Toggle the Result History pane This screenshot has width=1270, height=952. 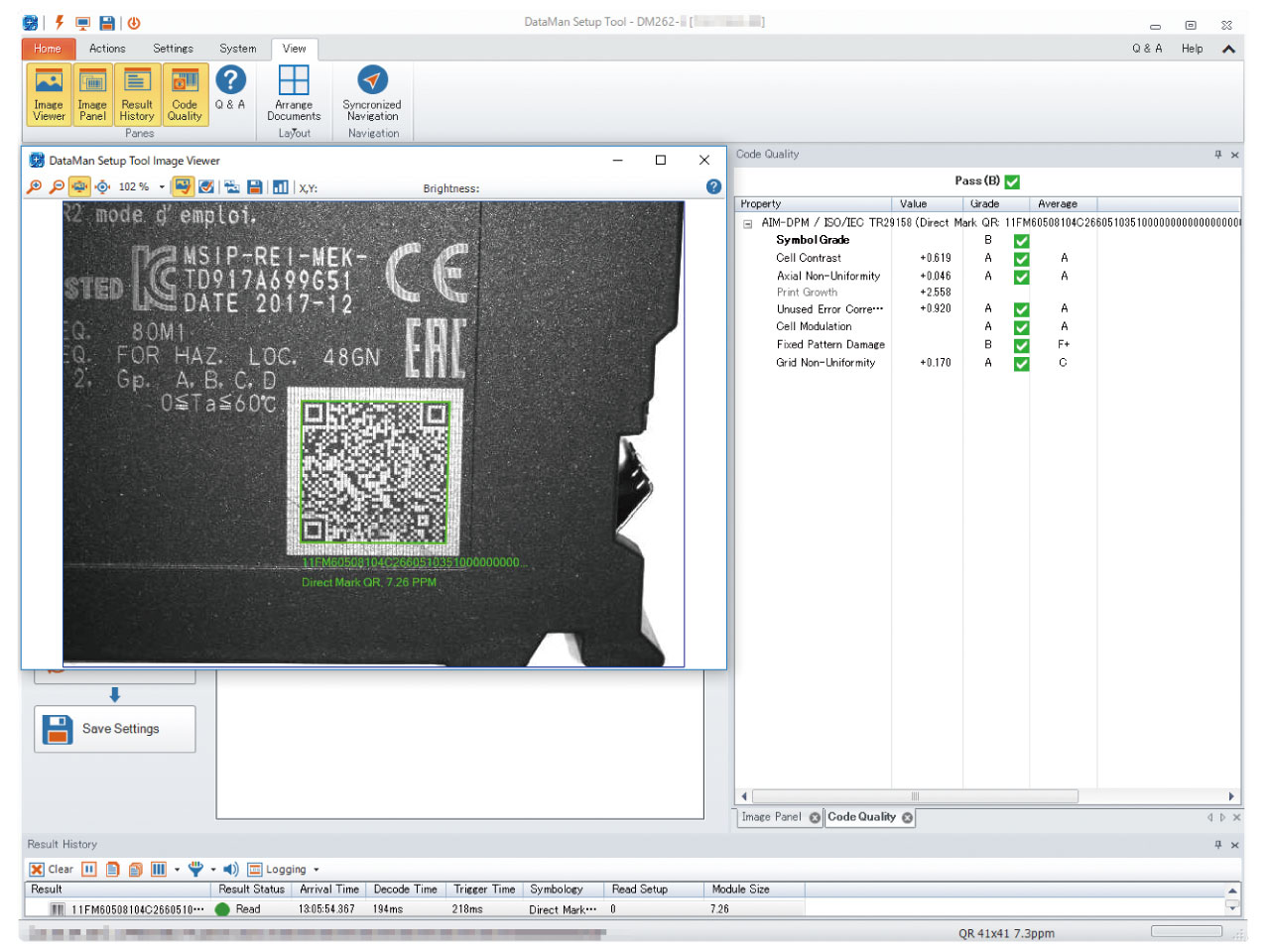coord(137,94)
